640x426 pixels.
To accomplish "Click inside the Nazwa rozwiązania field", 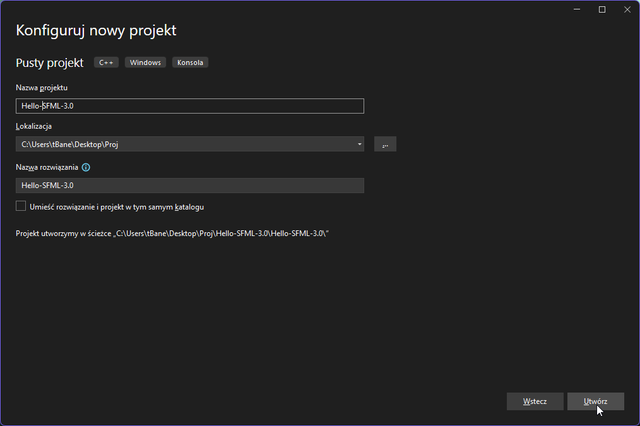I will click(190, 185).
